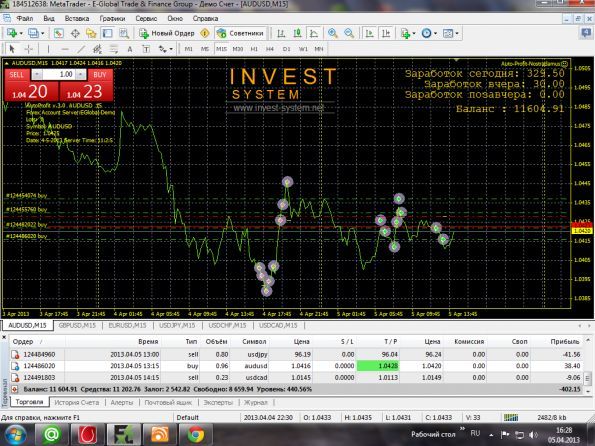The image size is (595, 446).
Task: Open the Data Window panel
Action: (x=75, y=33)
